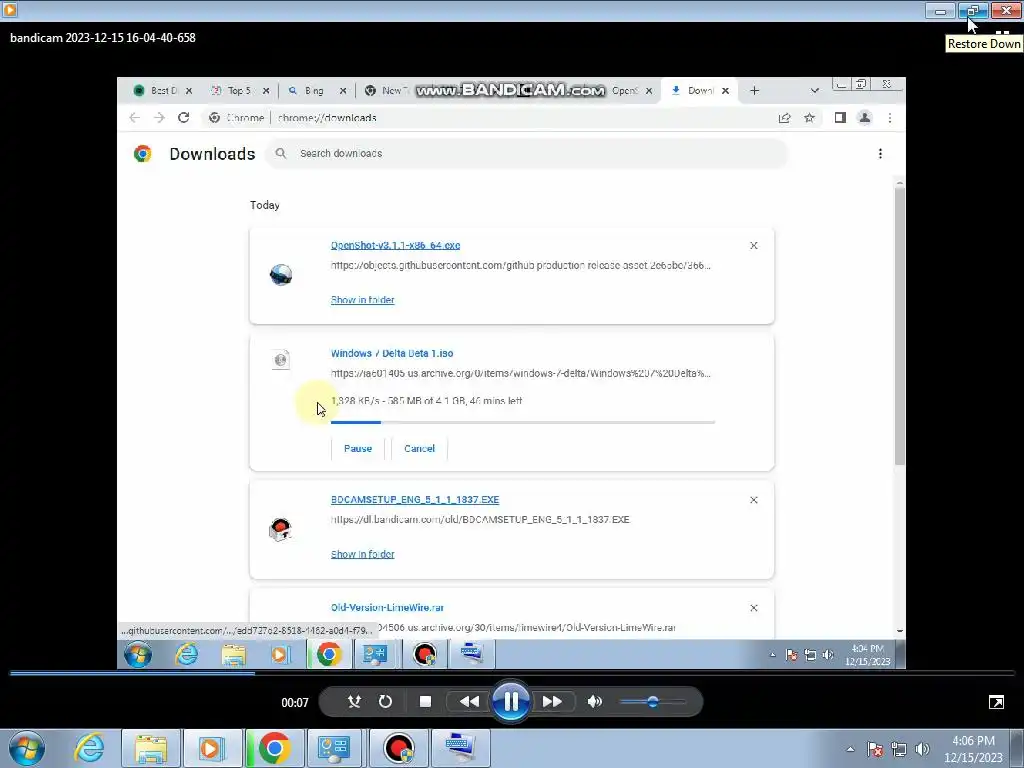Click the media player volume slider
The width and height of the screenshot is (1024, 768).
(652, 702)
